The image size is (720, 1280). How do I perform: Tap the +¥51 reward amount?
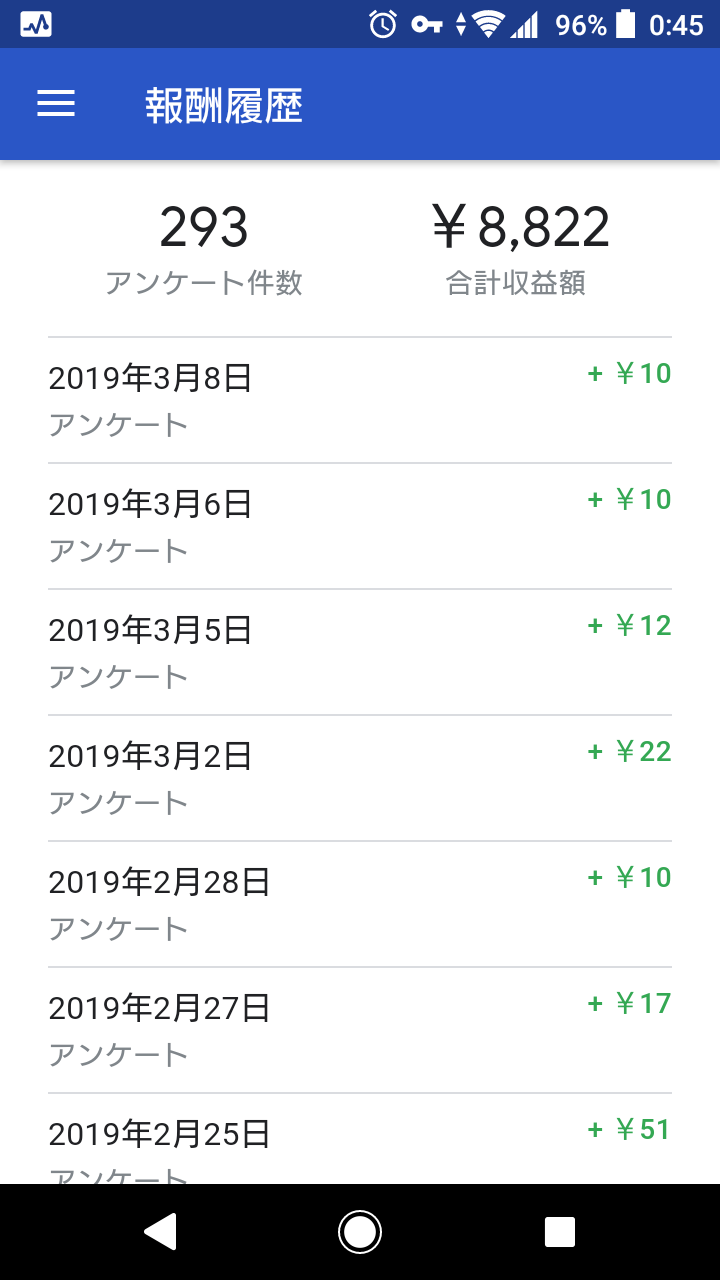coord(629,1130)
